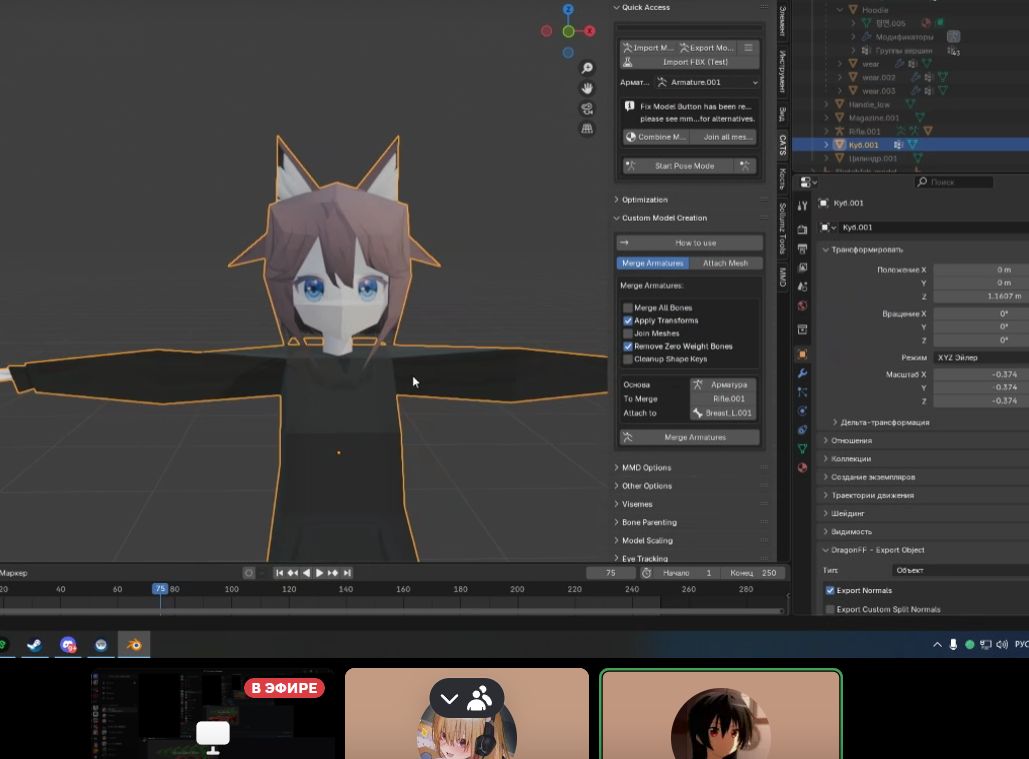Screen dimensions: 1029x759
Task: Open the Modifiers wrench properties tab
Action: pyautogui.click(x=802, y=373)
